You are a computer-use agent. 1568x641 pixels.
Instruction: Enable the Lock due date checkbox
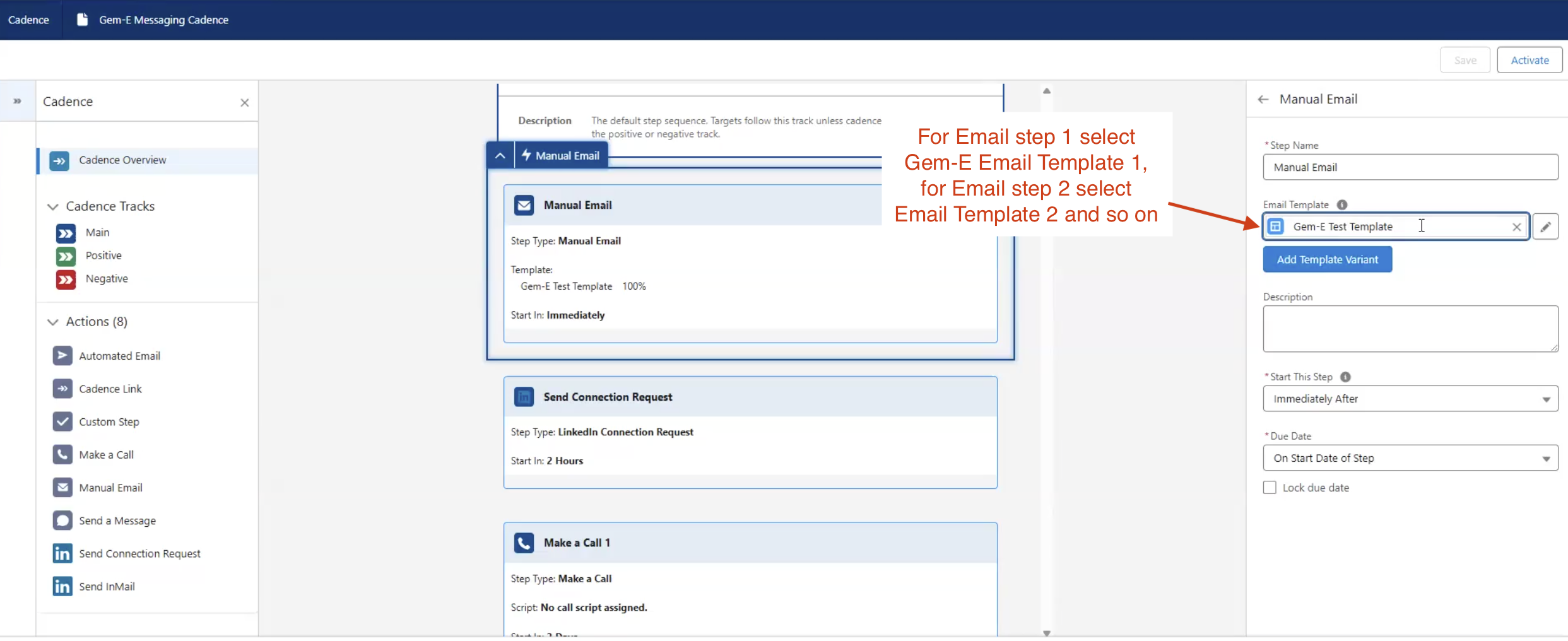(1270, 488)
